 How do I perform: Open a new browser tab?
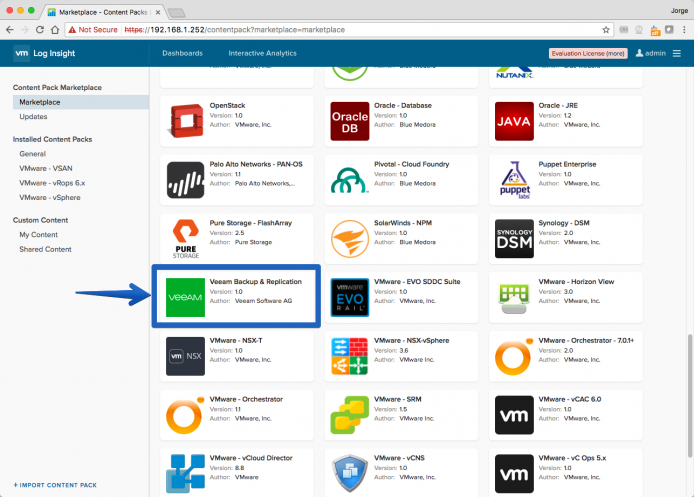pos(177,12)
